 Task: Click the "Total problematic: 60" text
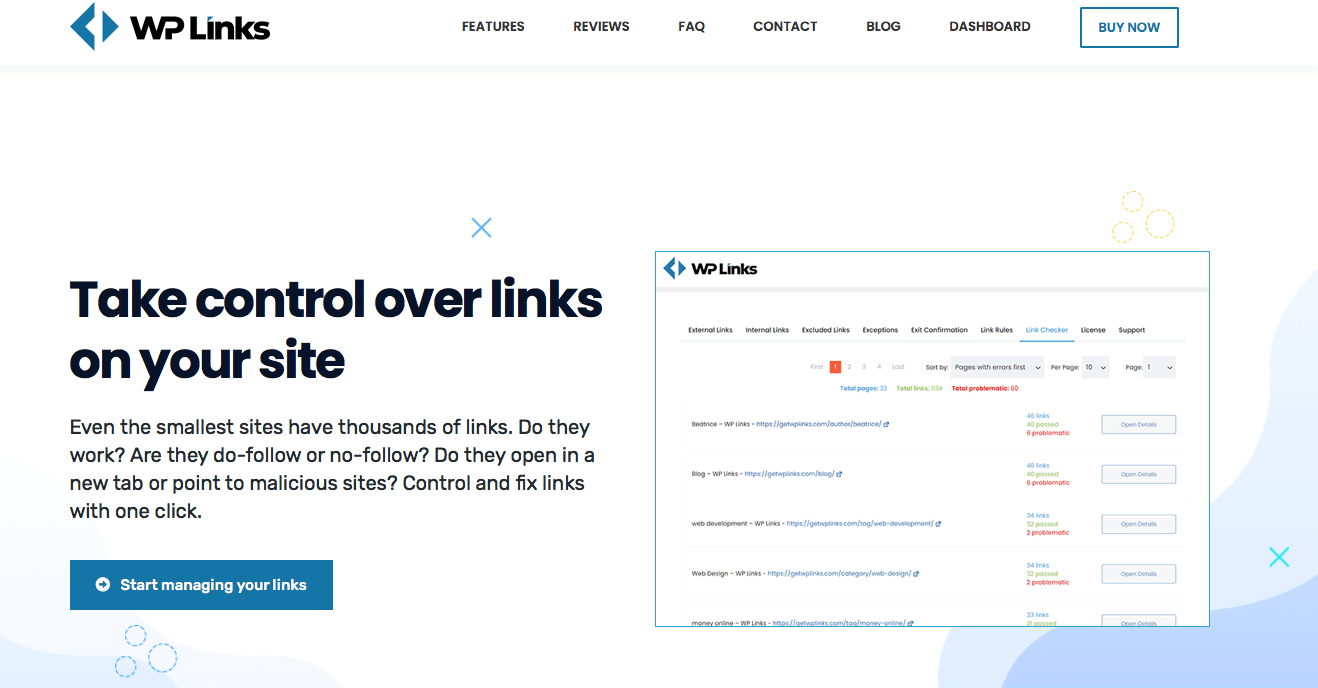985,388
